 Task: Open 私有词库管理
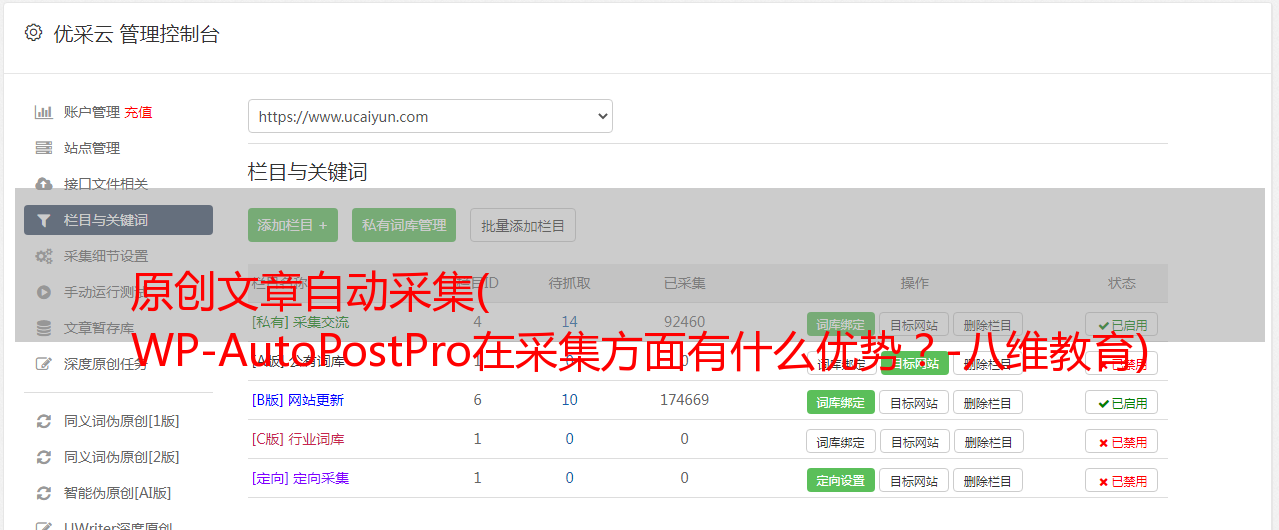404,225
